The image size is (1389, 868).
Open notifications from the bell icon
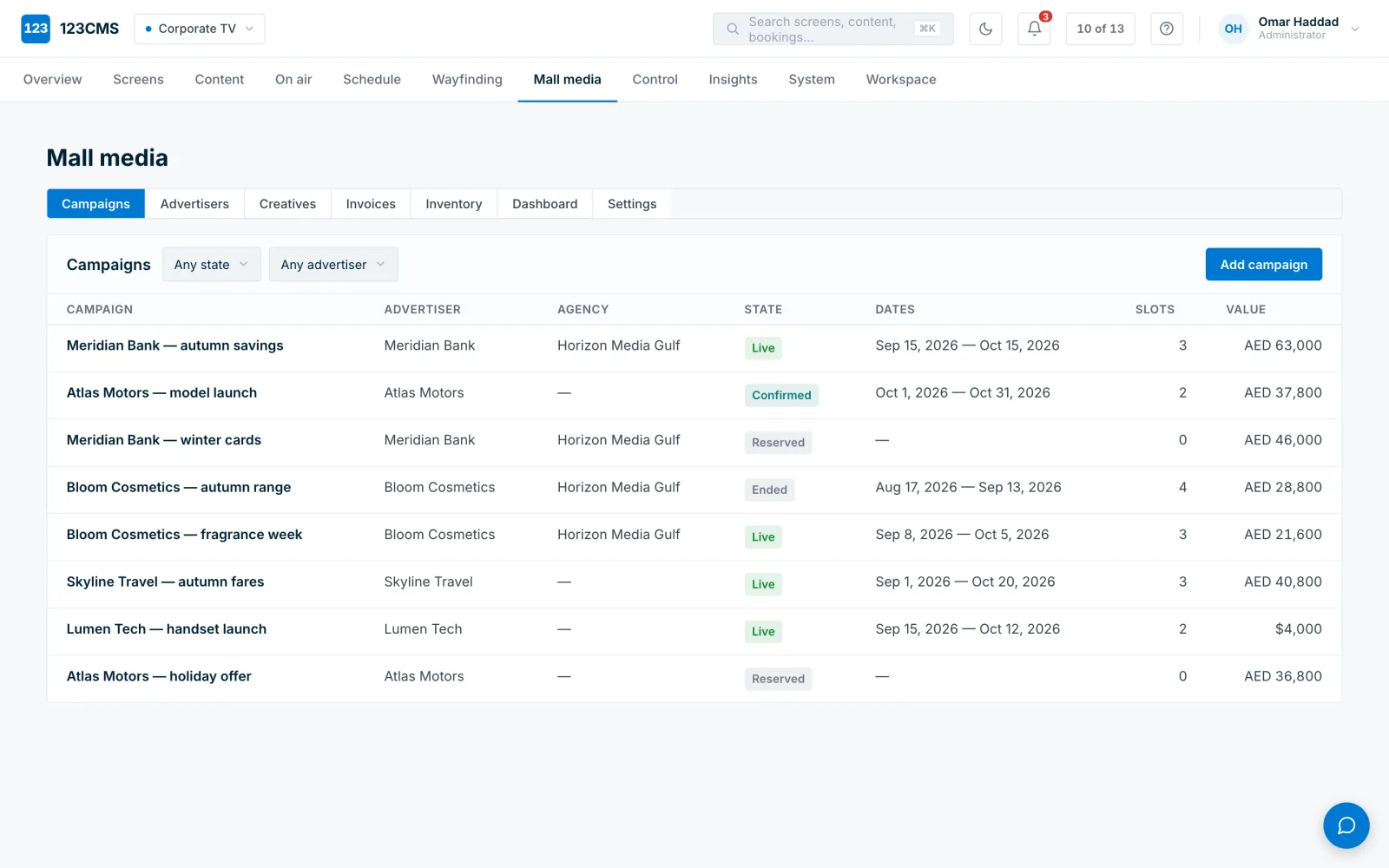1034,29
